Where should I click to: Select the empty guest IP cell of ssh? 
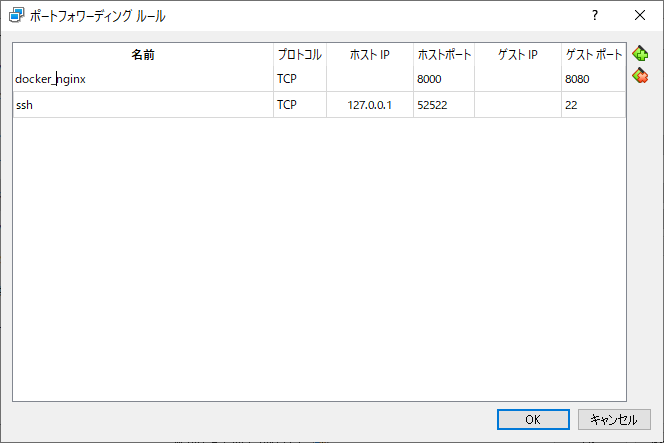pos(518,105)
